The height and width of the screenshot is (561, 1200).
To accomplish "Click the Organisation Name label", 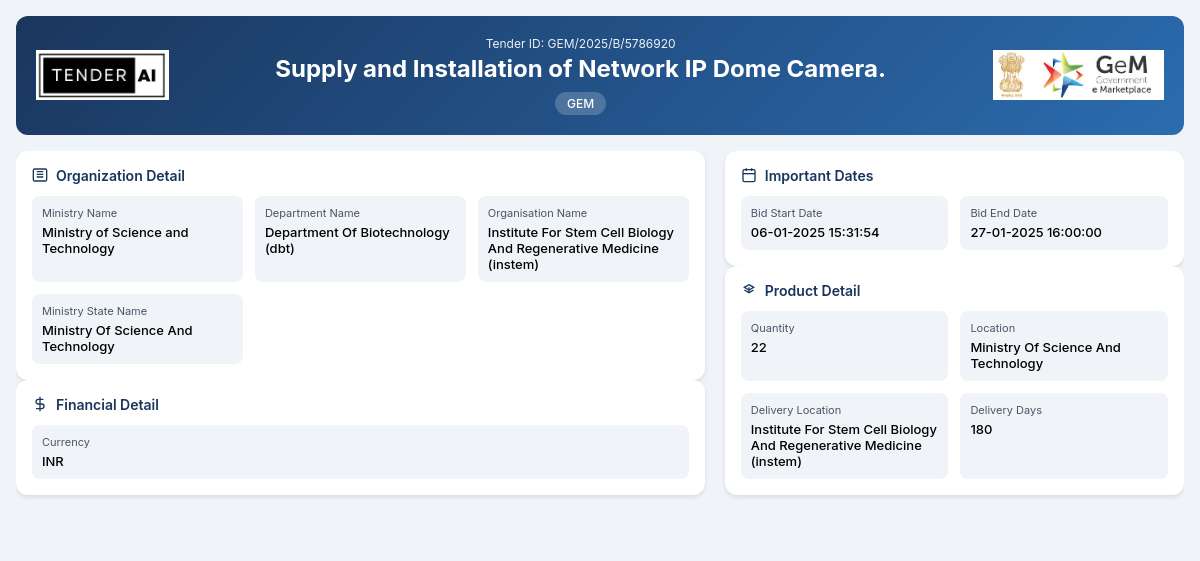I will [537, 213].
